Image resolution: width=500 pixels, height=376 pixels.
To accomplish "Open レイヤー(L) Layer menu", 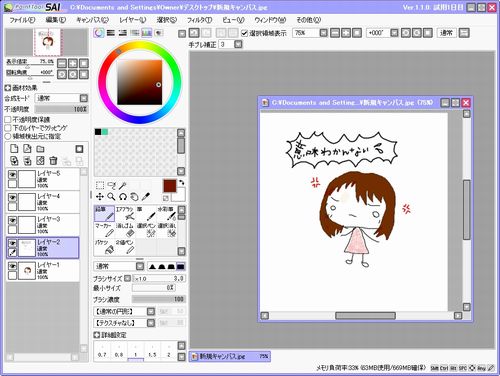I will [x=133, y=20].
